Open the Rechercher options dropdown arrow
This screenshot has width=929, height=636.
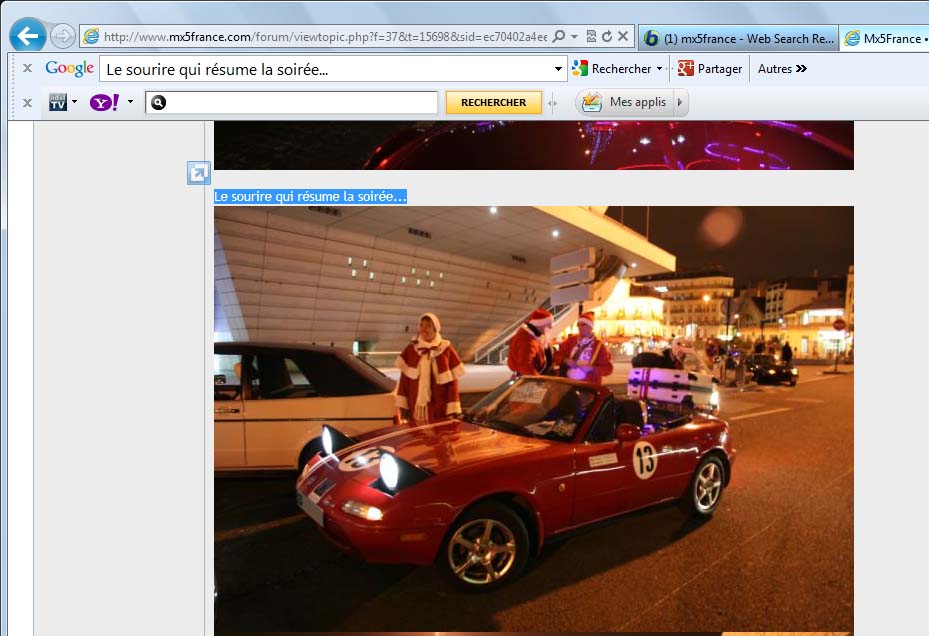click(660, 69)
